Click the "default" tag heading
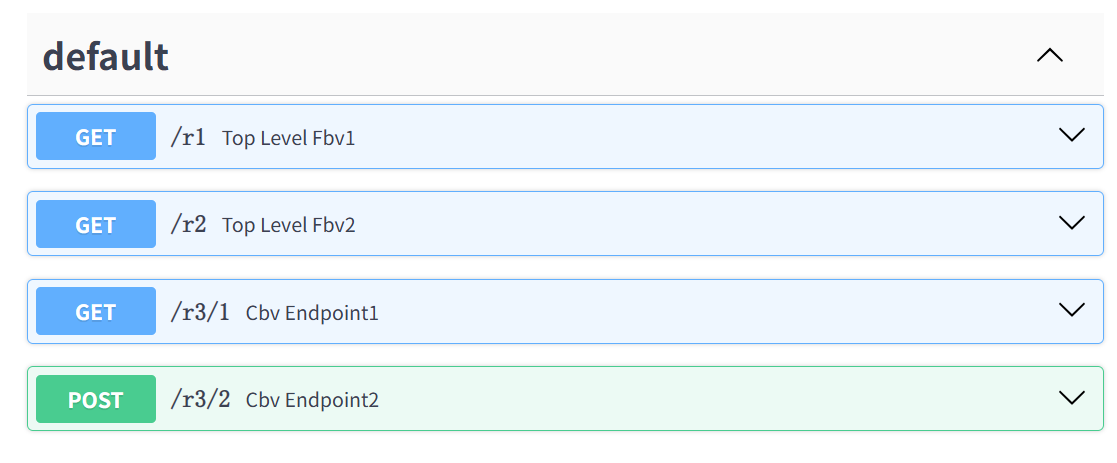 coord(105,57)
